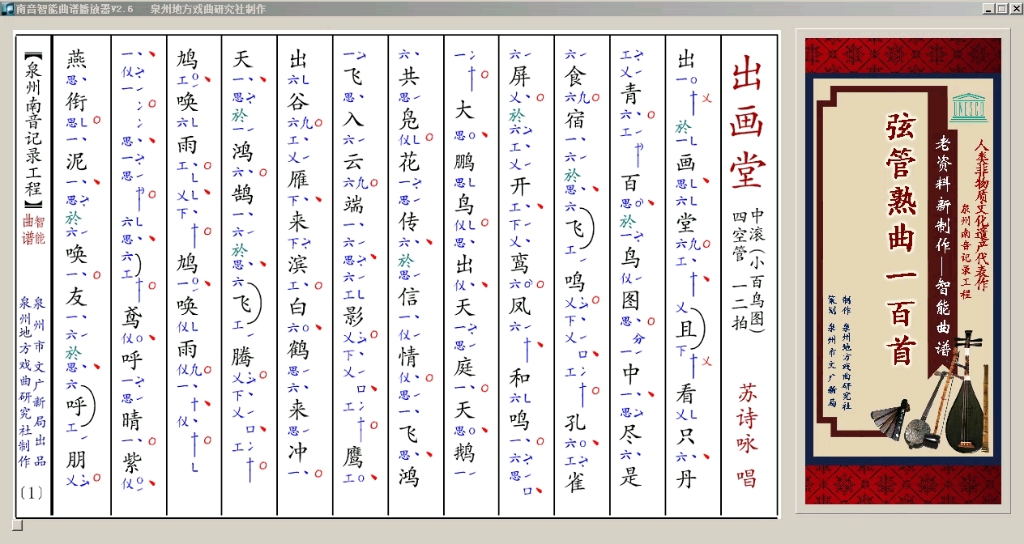
Task: Click the singer credit 苏诗咏 唱
Action: [x=747, y=435]
